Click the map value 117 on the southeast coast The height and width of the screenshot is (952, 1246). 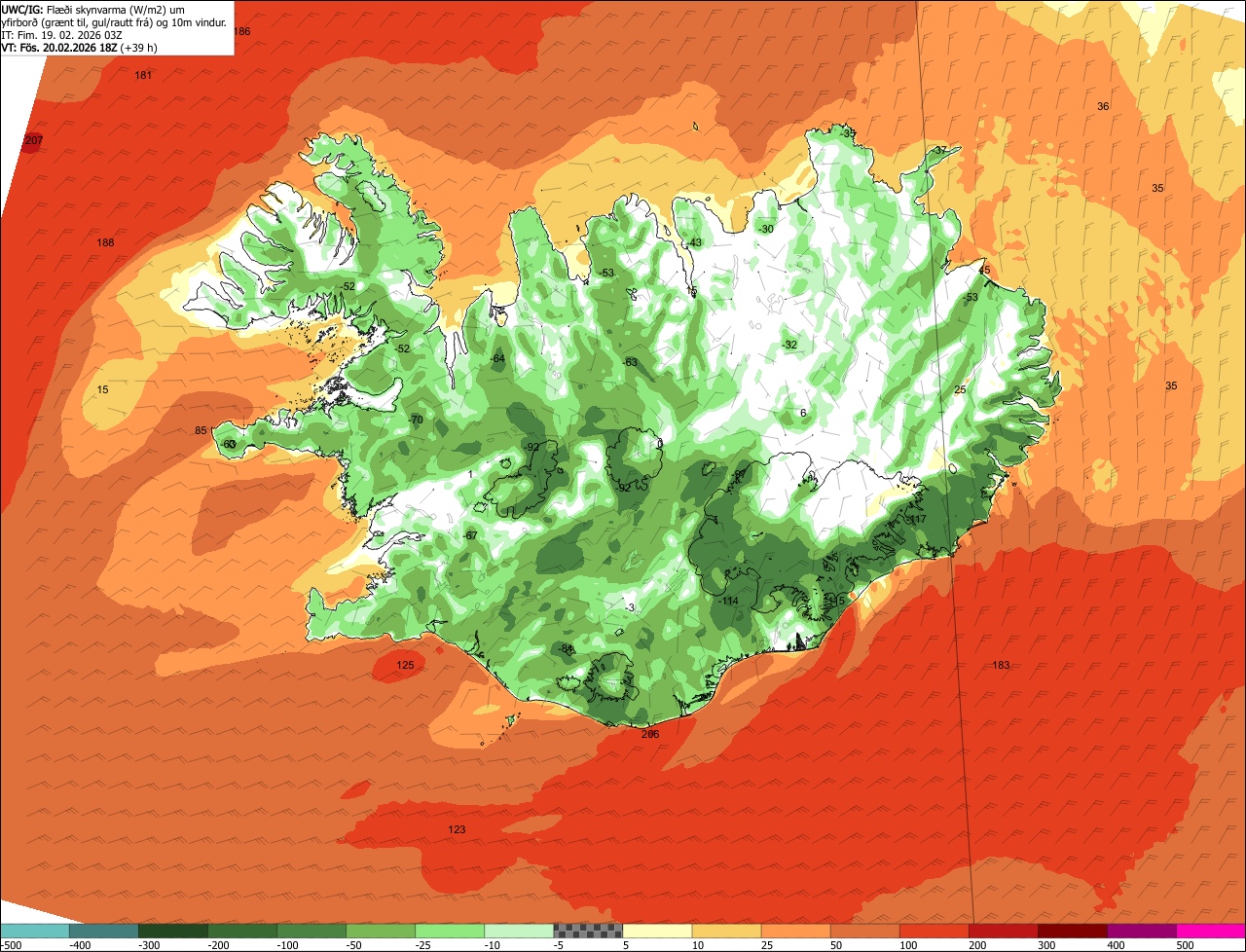916,520
